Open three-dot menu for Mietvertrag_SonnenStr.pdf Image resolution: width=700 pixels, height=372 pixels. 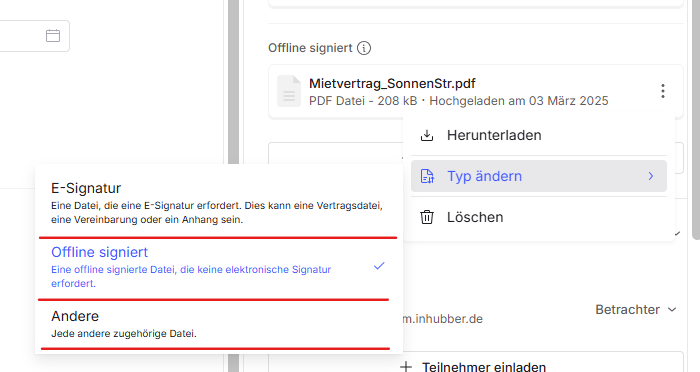click(x=663, y=91)
